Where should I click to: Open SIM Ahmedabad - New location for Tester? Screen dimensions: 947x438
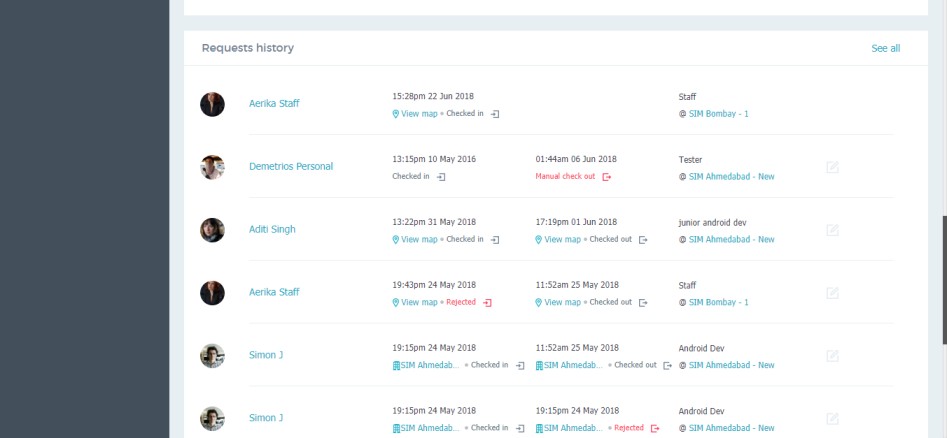pos(731,177)
